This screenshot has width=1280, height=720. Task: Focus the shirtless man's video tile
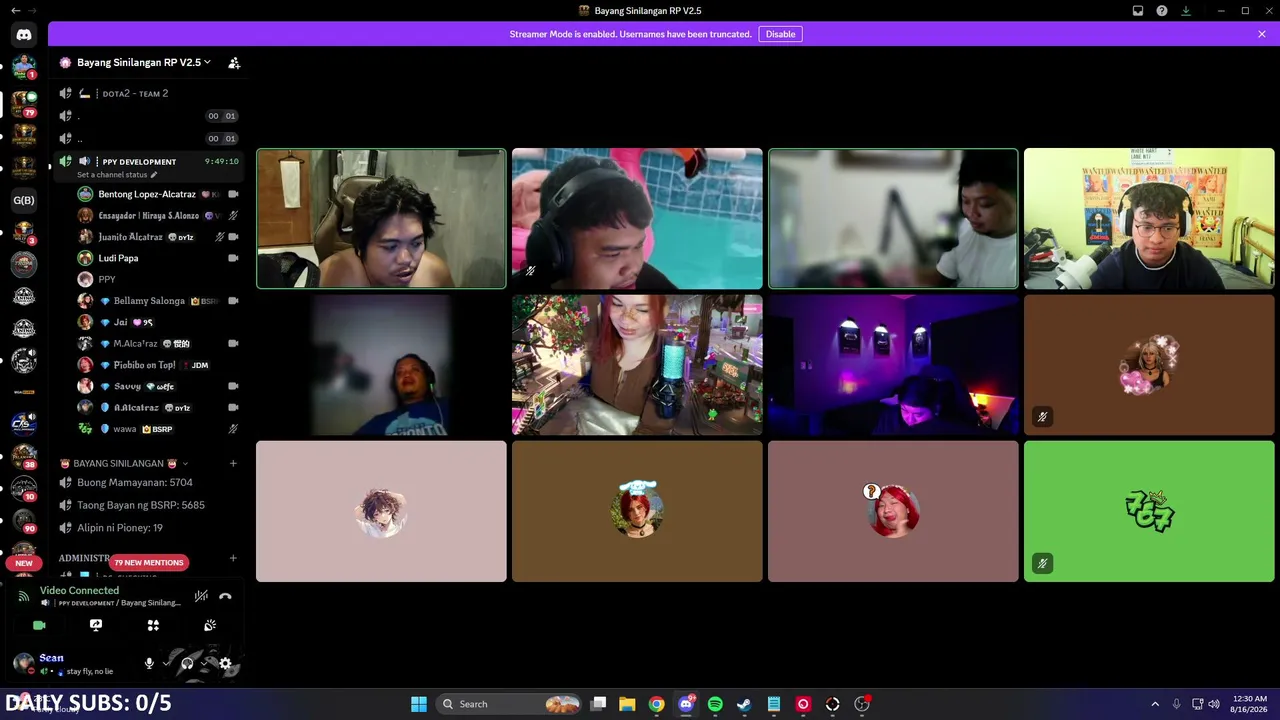(381, 219)
